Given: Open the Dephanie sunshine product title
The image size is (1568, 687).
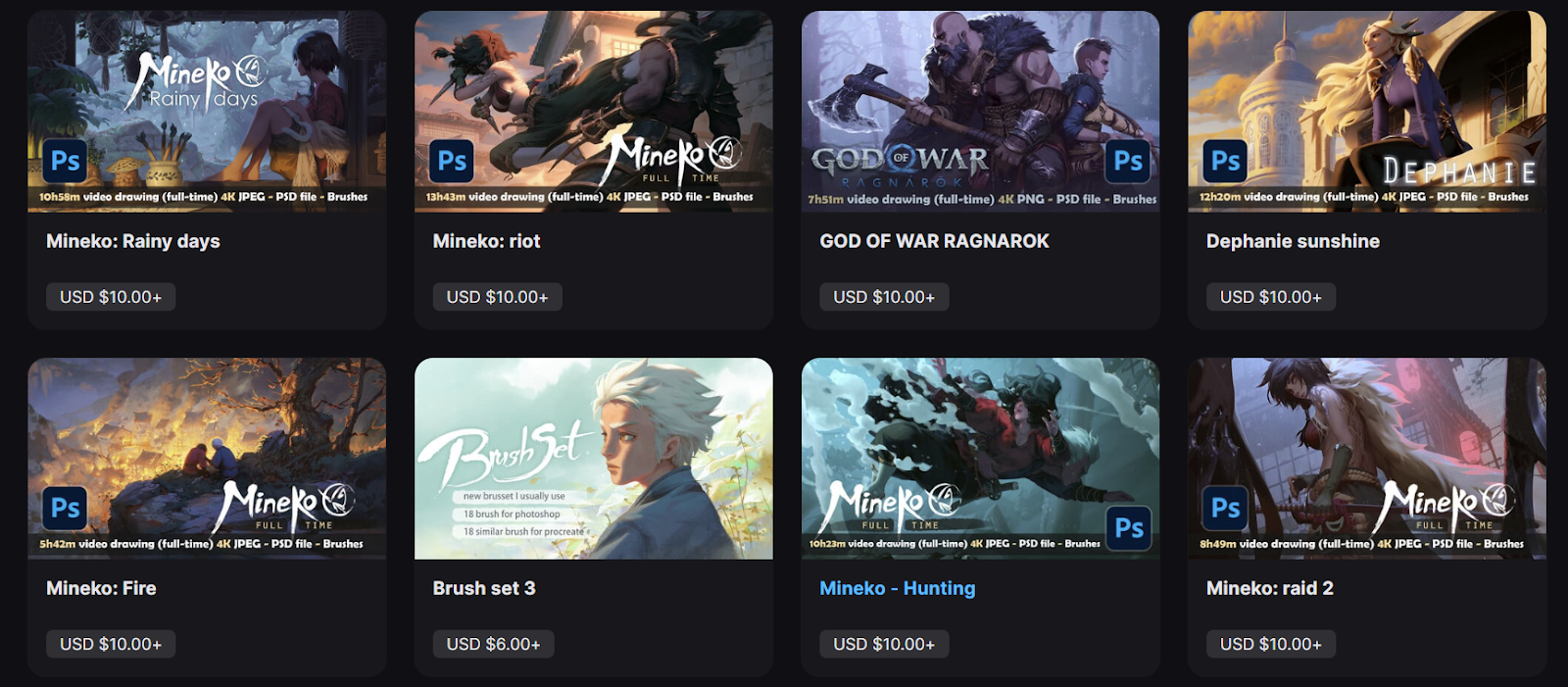Looking at the screenshot, I should (1293, 241).
